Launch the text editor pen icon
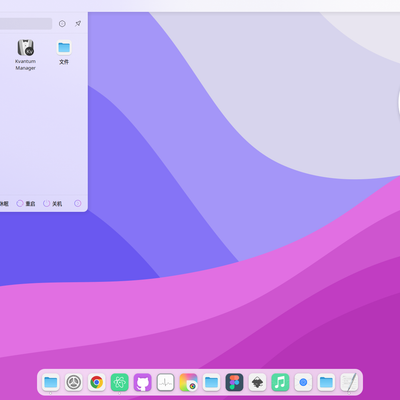 click(349, 382)
